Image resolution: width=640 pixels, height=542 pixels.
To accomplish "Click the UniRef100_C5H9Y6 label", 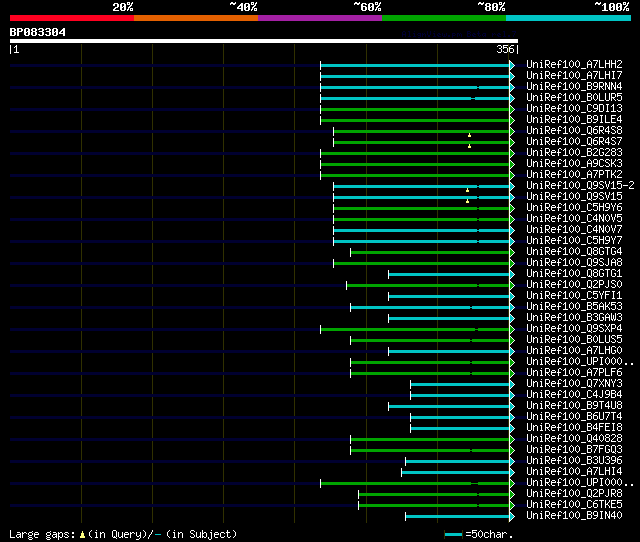I will coord(574,208).
